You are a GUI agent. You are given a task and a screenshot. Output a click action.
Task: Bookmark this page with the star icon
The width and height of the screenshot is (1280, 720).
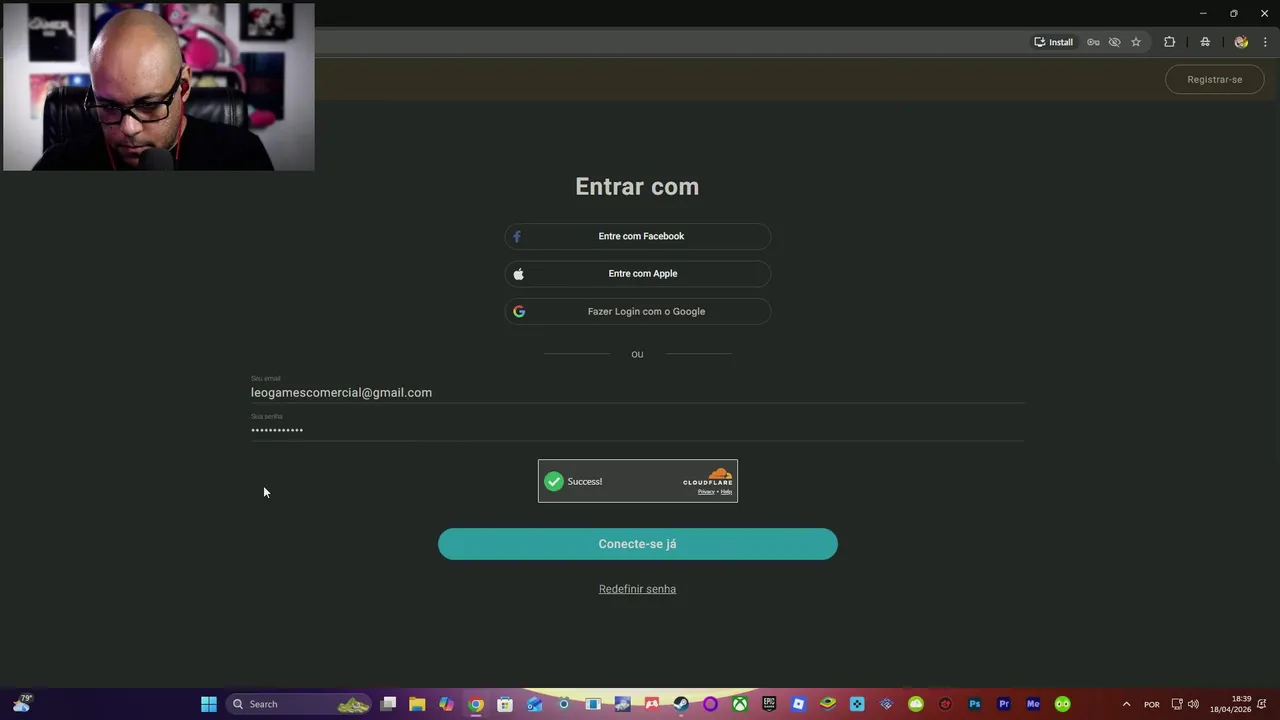[1136, 42]
